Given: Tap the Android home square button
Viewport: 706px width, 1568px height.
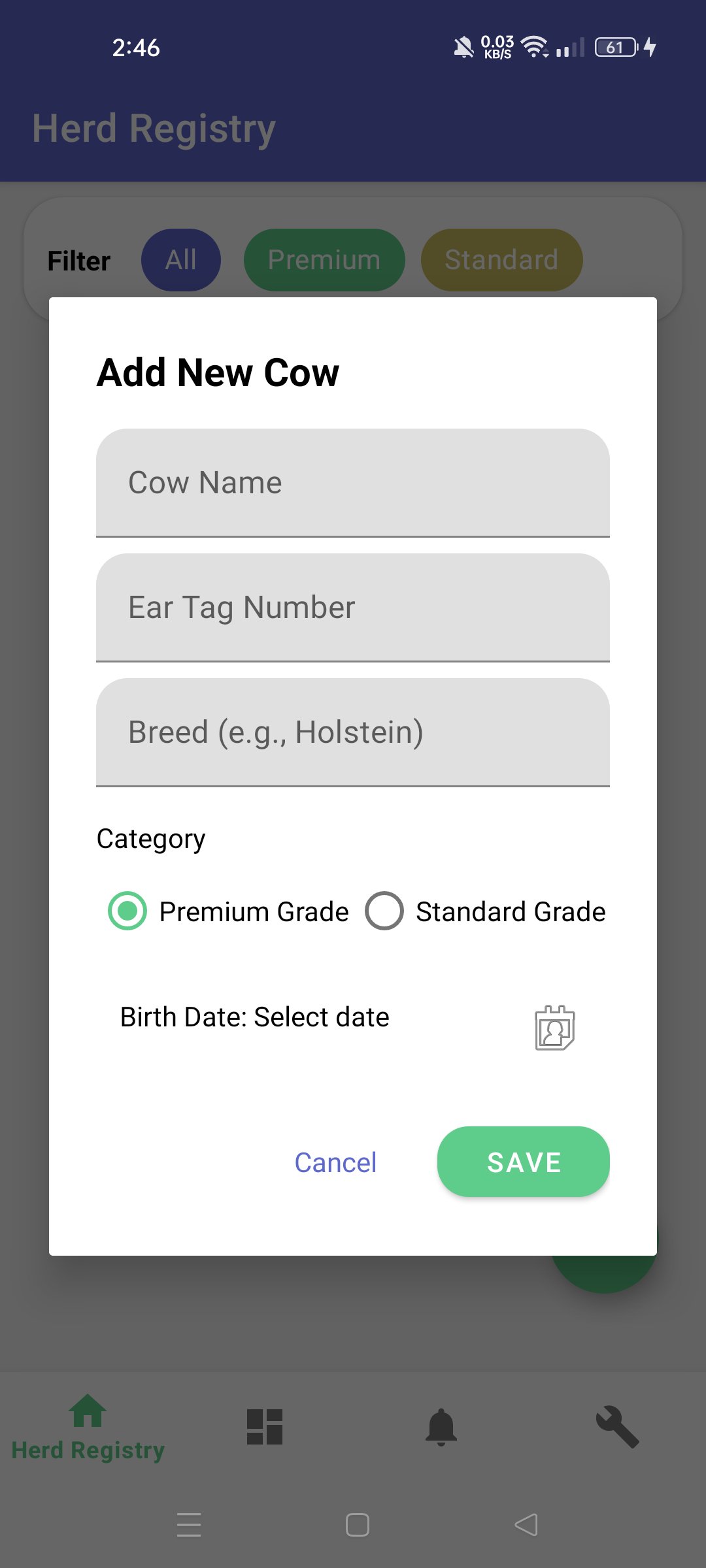Looking at the screenshot, I should 357,1525.
